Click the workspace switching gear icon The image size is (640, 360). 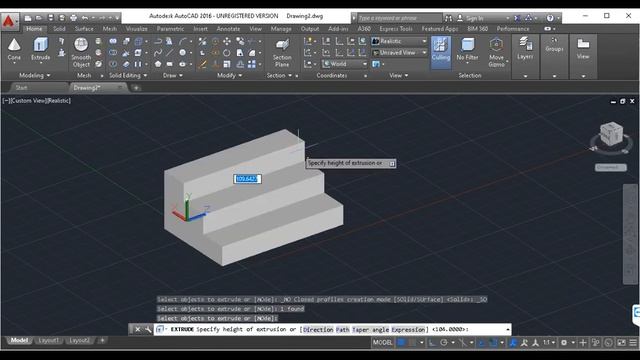click(x=564, y=343)
